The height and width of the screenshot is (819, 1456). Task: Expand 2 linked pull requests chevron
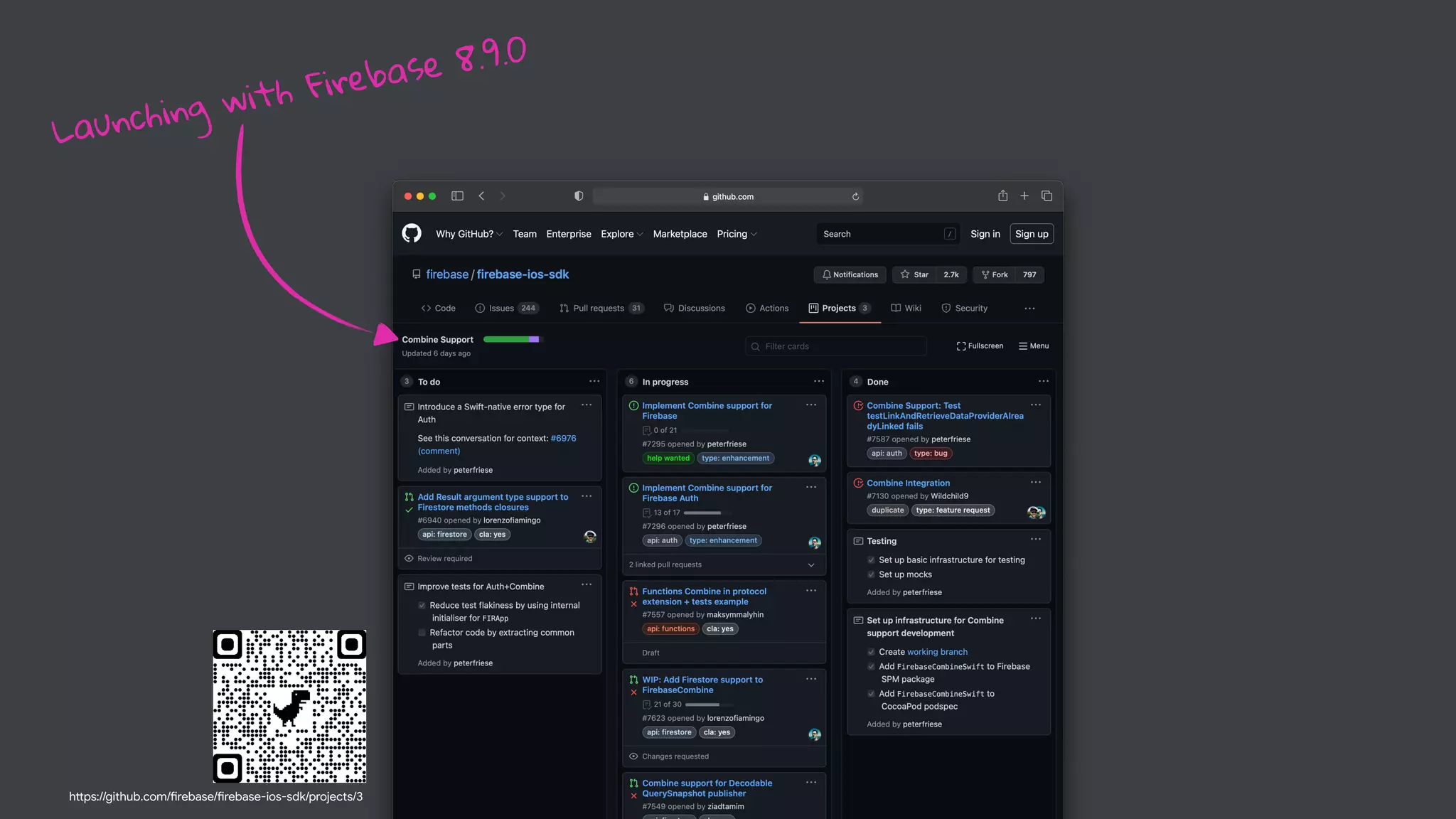[x=811, y=565]
